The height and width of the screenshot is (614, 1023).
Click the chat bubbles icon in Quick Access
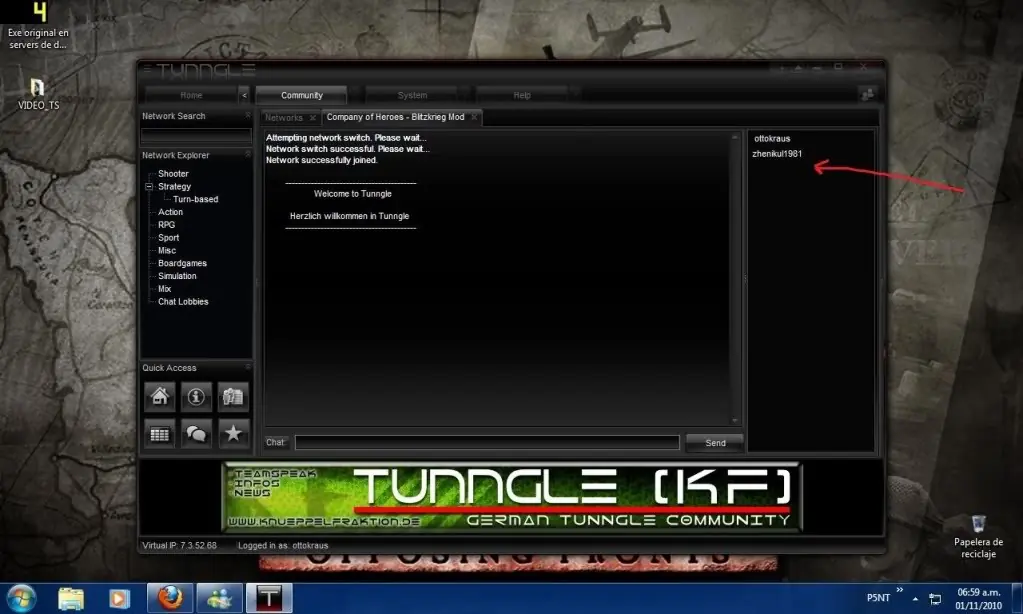pyautogui.click(x=196, y=434)
